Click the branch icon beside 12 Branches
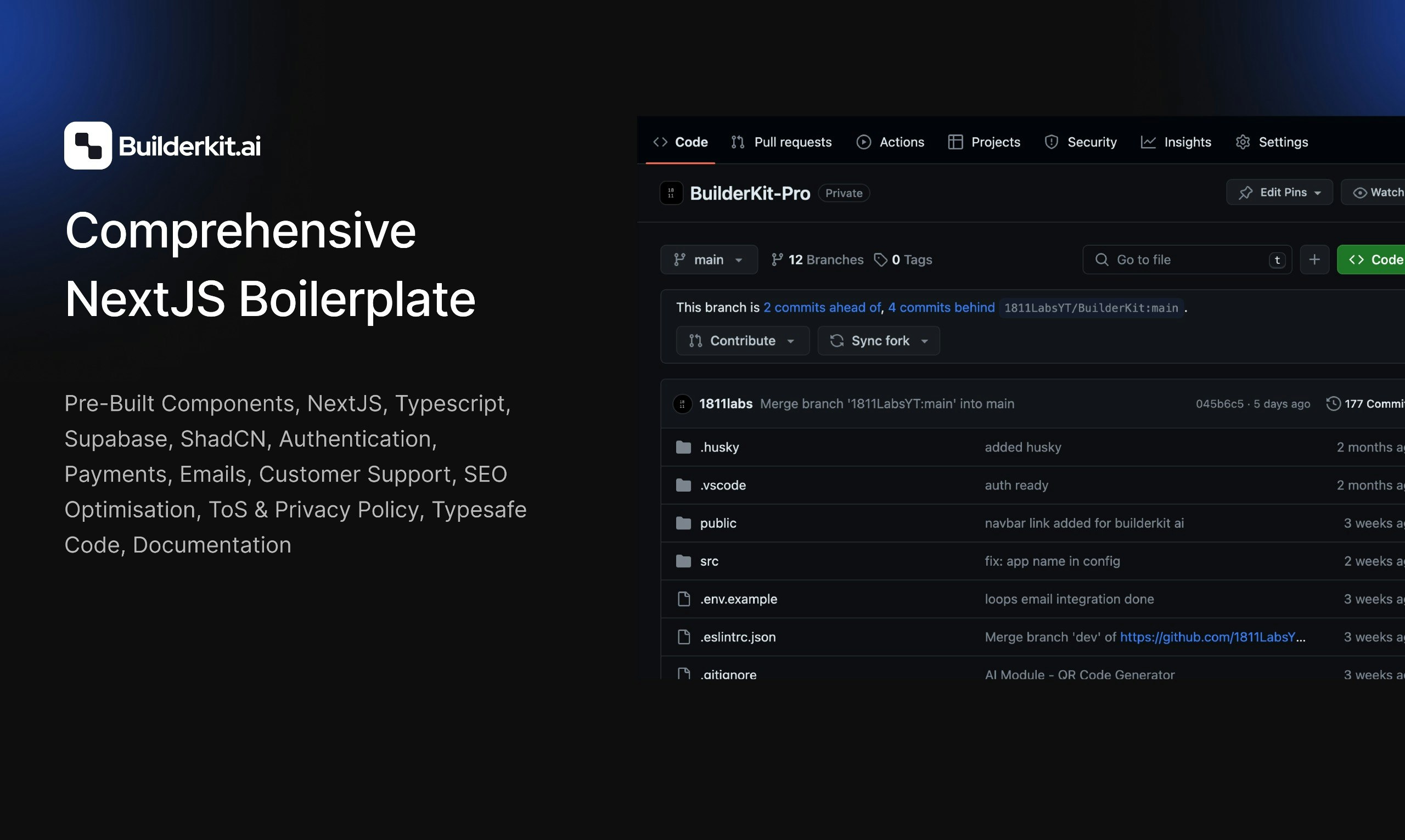 [x=777, y=260]
